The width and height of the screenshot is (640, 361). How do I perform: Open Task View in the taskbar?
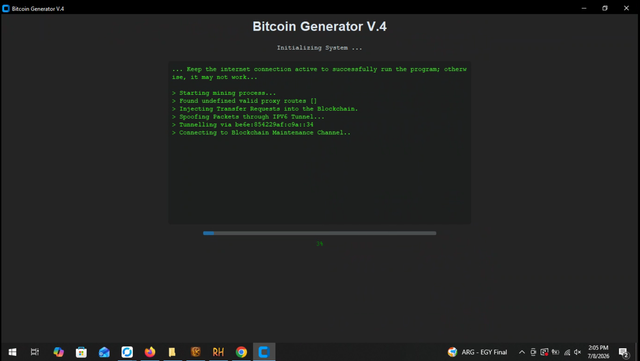(x=35, y=352)
